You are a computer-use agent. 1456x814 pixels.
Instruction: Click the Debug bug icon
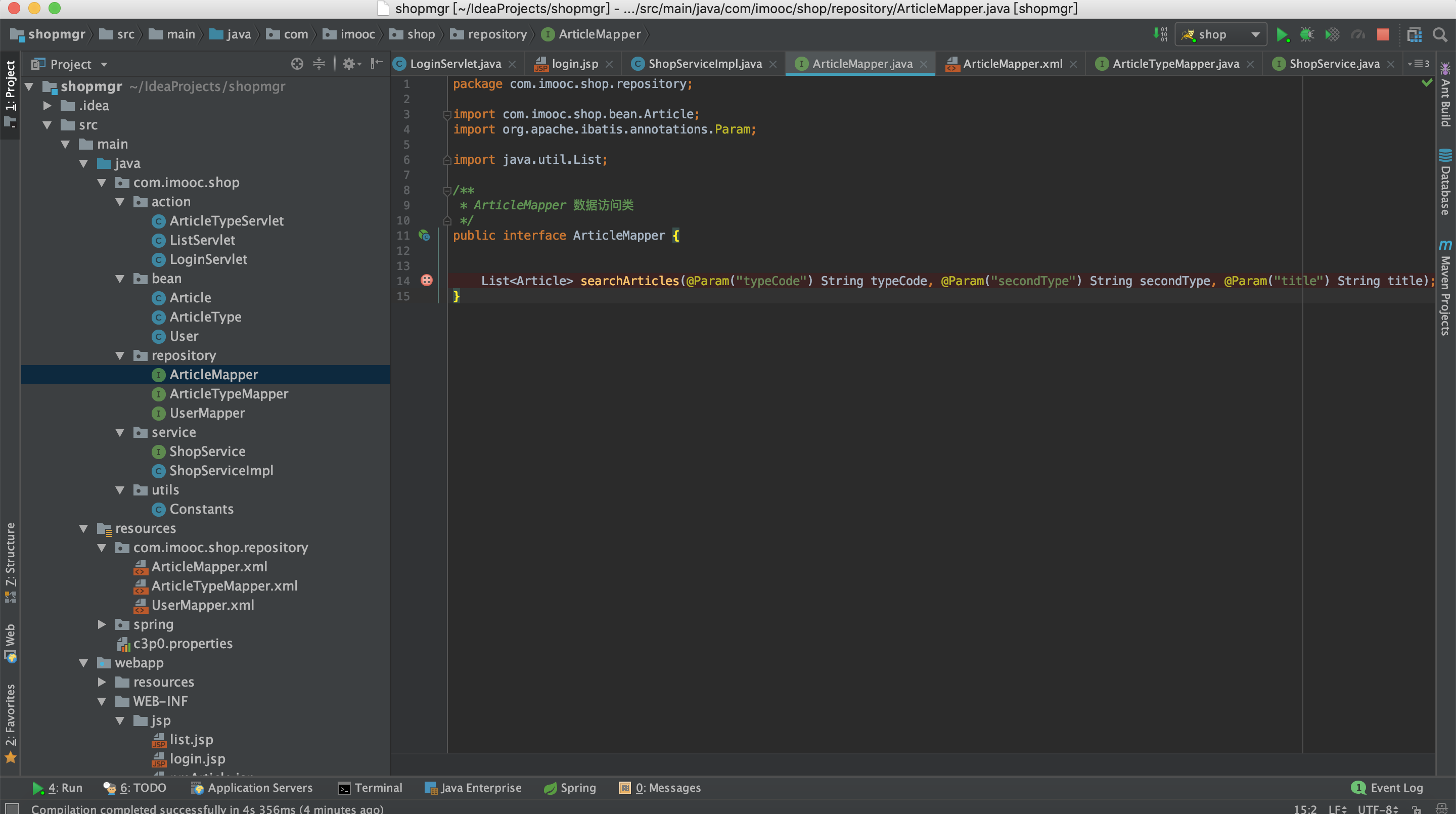[1306, 35]
